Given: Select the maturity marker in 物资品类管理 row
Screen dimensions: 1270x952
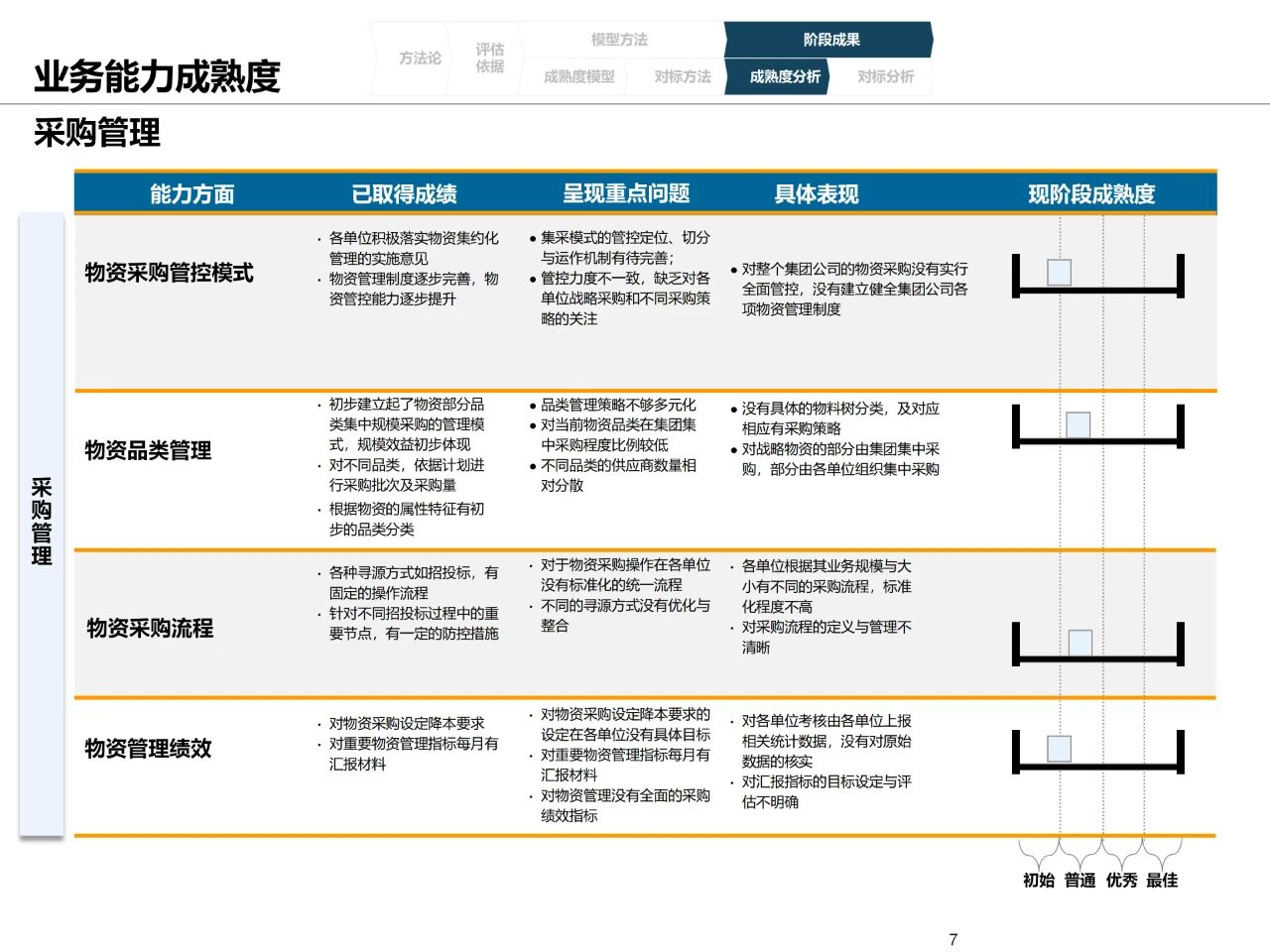Looking at the screenshot, I should click(1078, 424).
